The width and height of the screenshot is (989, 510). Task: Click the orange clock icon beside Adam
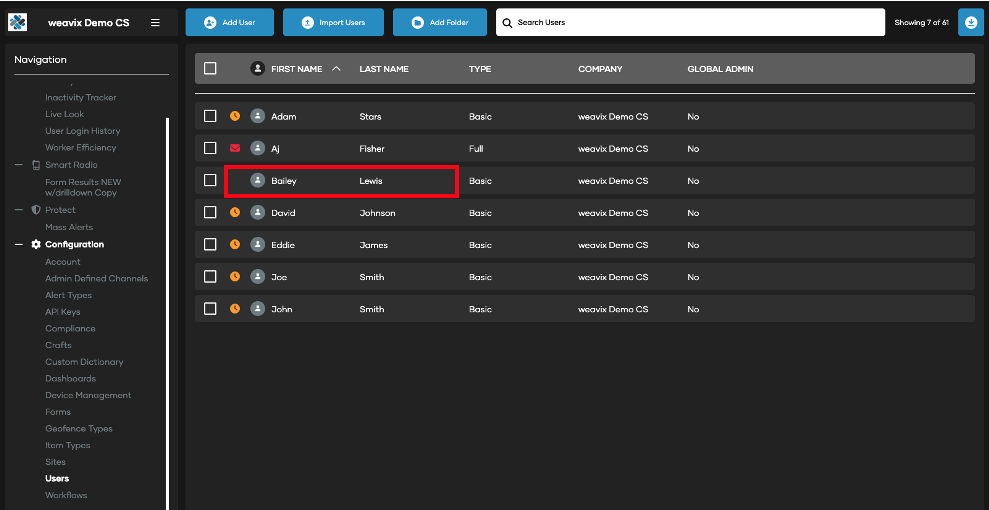pos(235,116)
